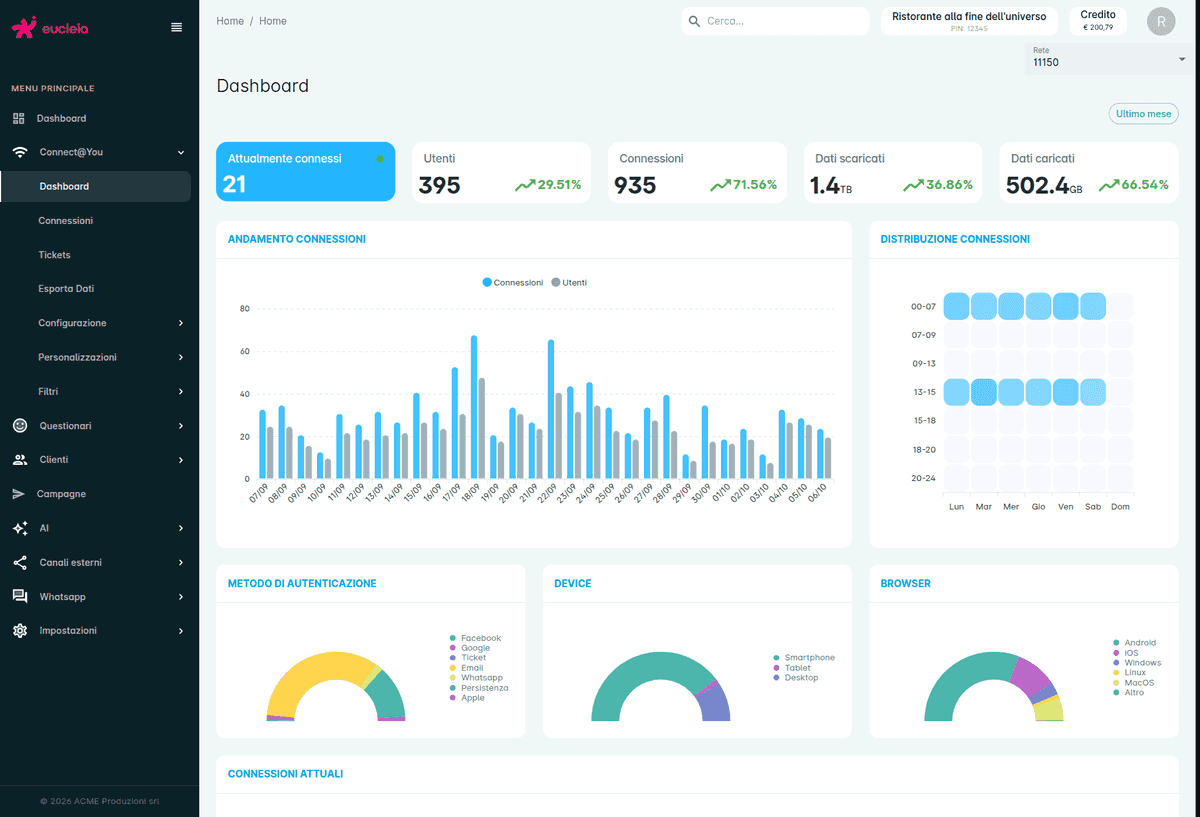Click the Euclela logo
This screenshot has height=817, width=1200.
pyautogui.click(x=50, y=28)
